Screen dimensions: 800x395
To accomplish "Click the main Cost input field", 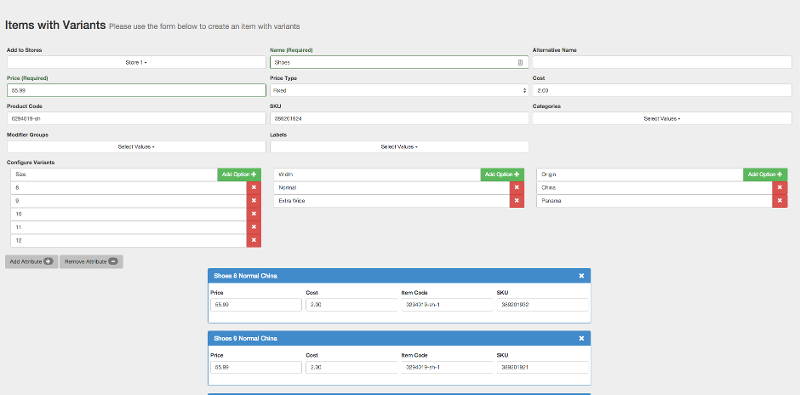I will [x=662, y=90].
